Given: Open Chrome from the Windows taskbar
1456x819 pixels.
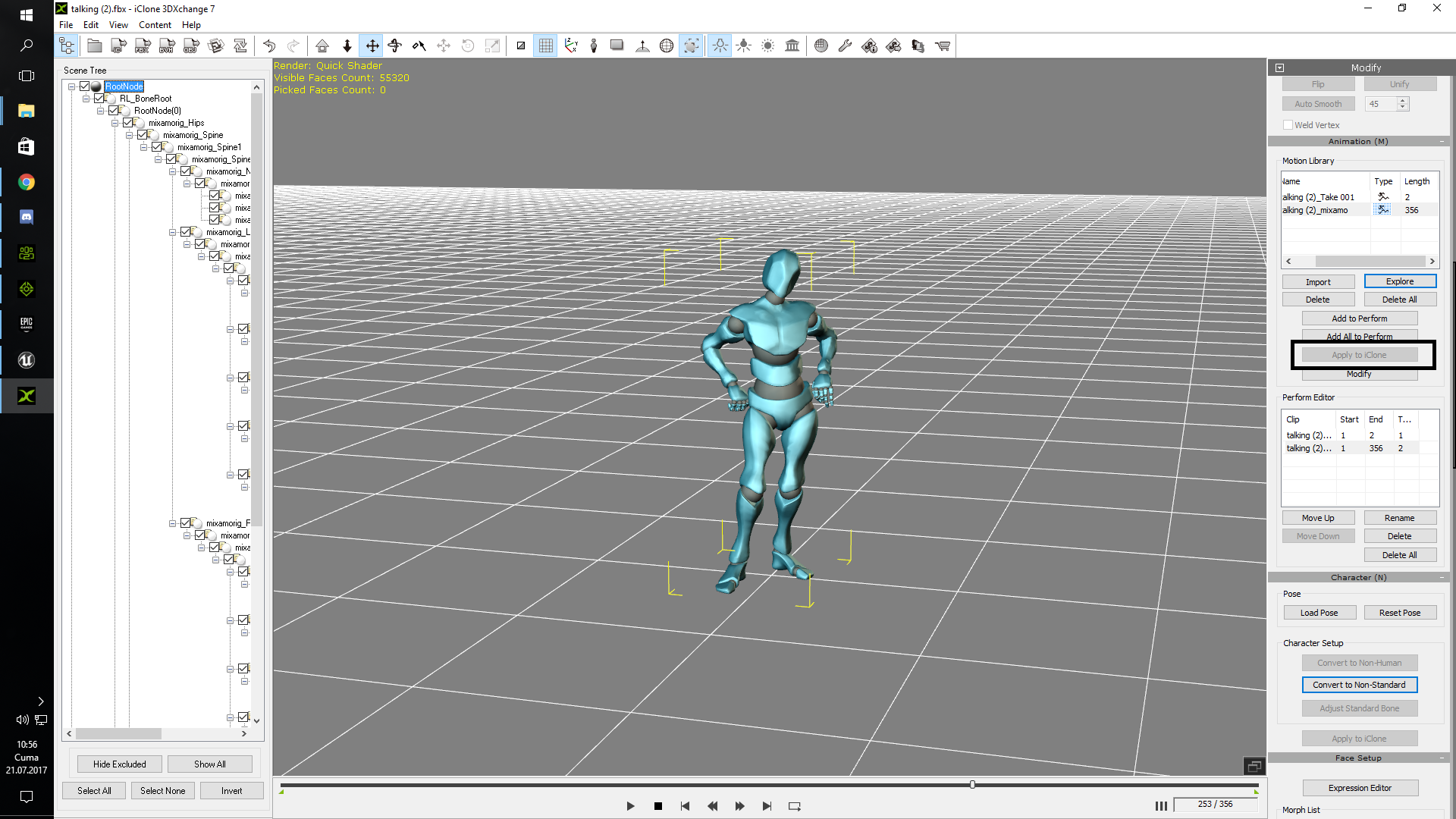Looking at the screenshot, I should coord(27,182).
